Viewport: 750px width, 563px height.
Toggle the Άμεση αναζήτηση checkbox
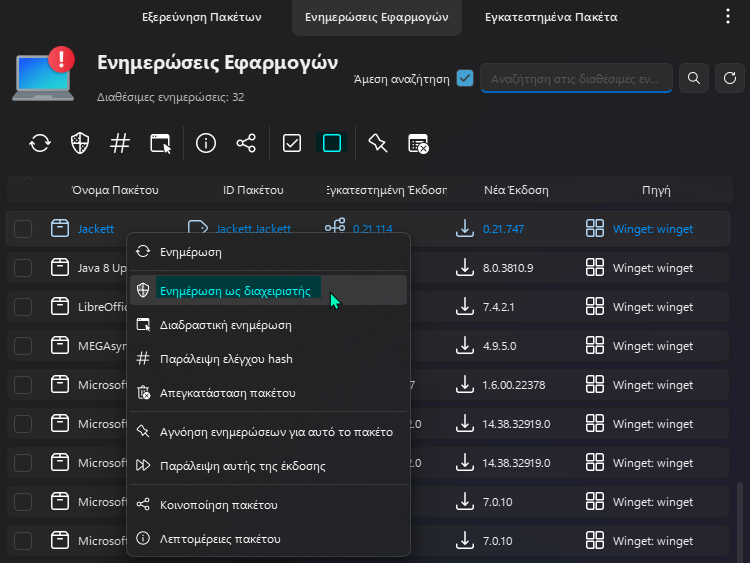coord(464,78)
